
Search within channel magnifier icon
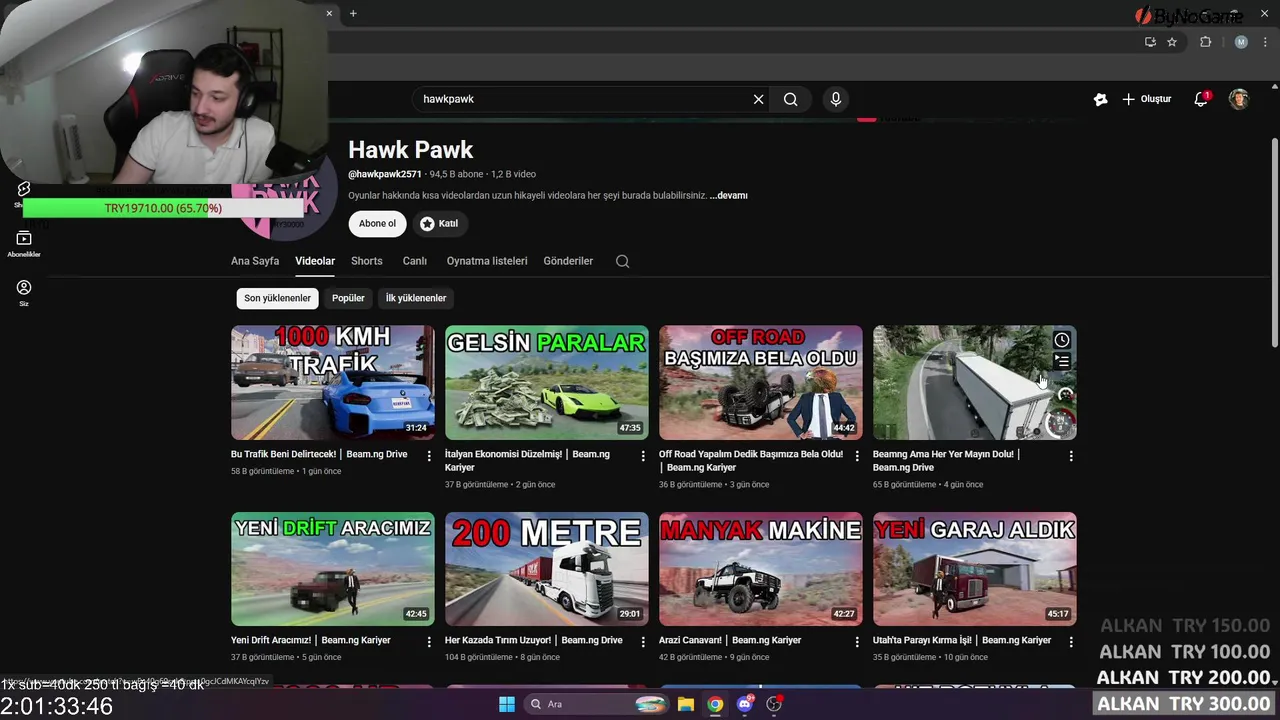[622, 261]
